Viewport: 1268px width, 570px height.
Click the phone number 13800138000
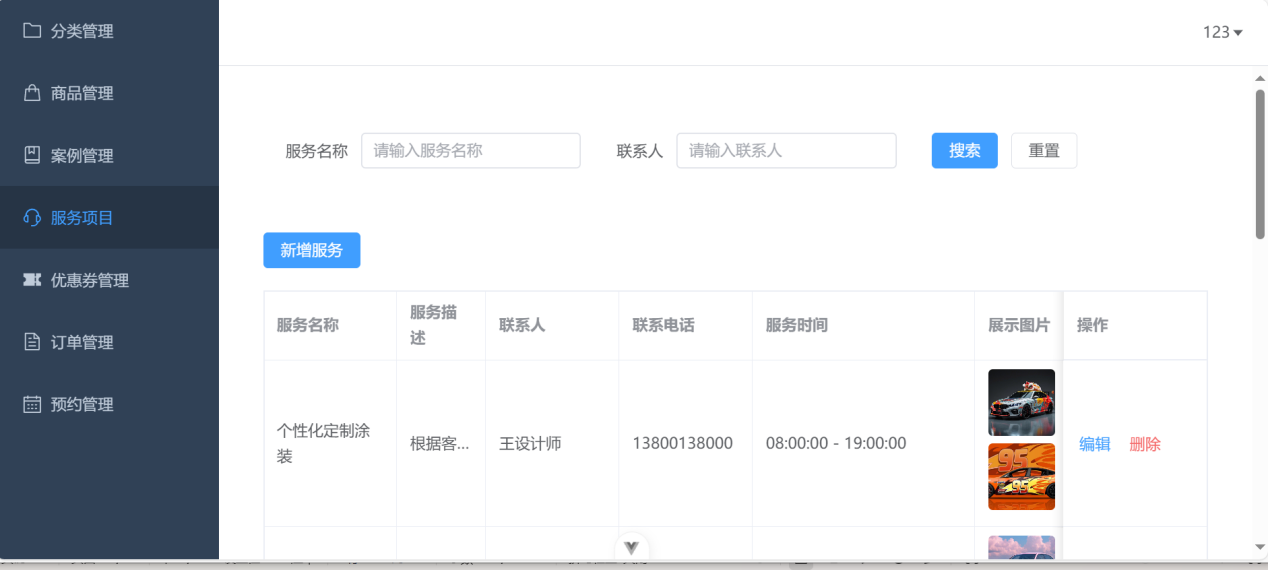click(683, 444)
